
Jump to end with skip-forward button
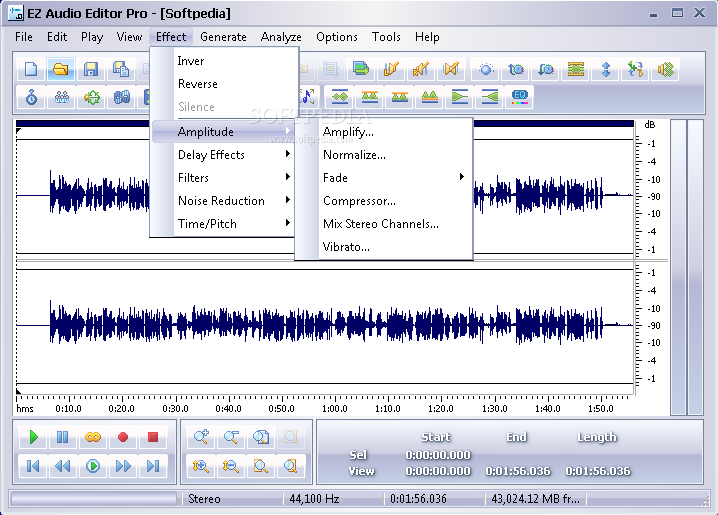coord(153,466)
